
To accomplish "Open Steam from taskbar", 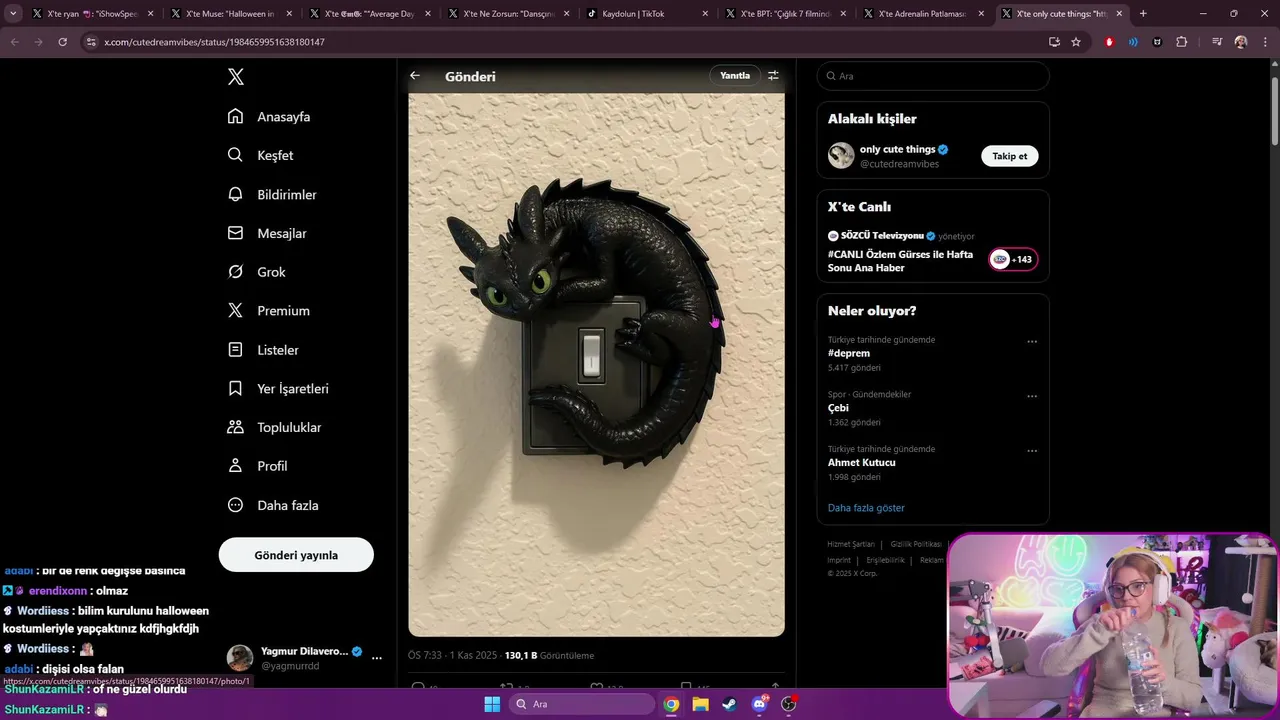I will pyautogui.click(x=730, y=704).
